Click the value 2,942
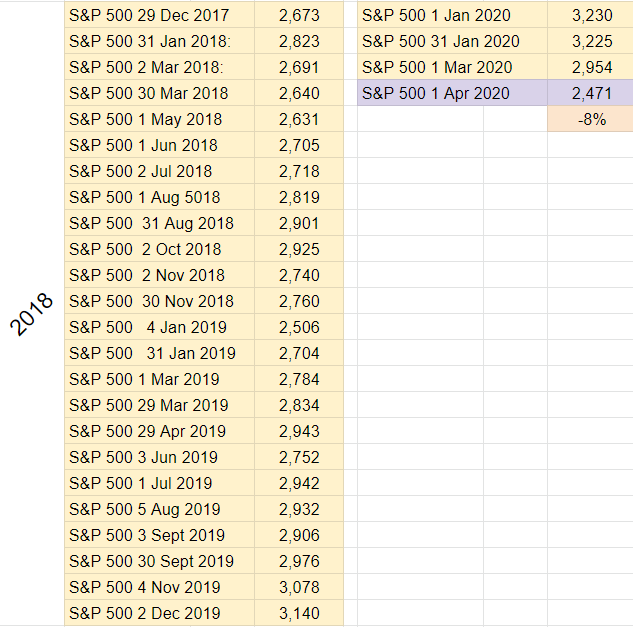Image resolution: width=633 pixels, height=627 pixels. tap(299, 483)
